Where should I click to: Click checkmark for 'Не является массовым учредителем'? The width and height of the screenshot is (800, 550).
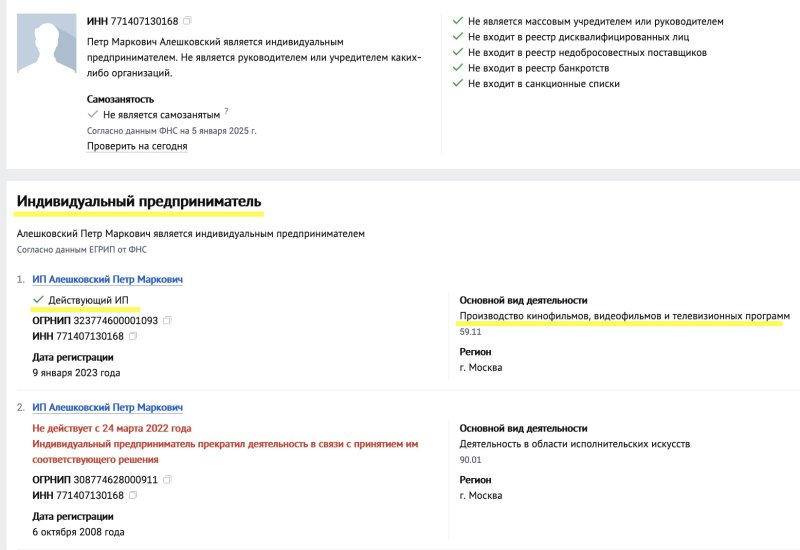tap(458, 21)
